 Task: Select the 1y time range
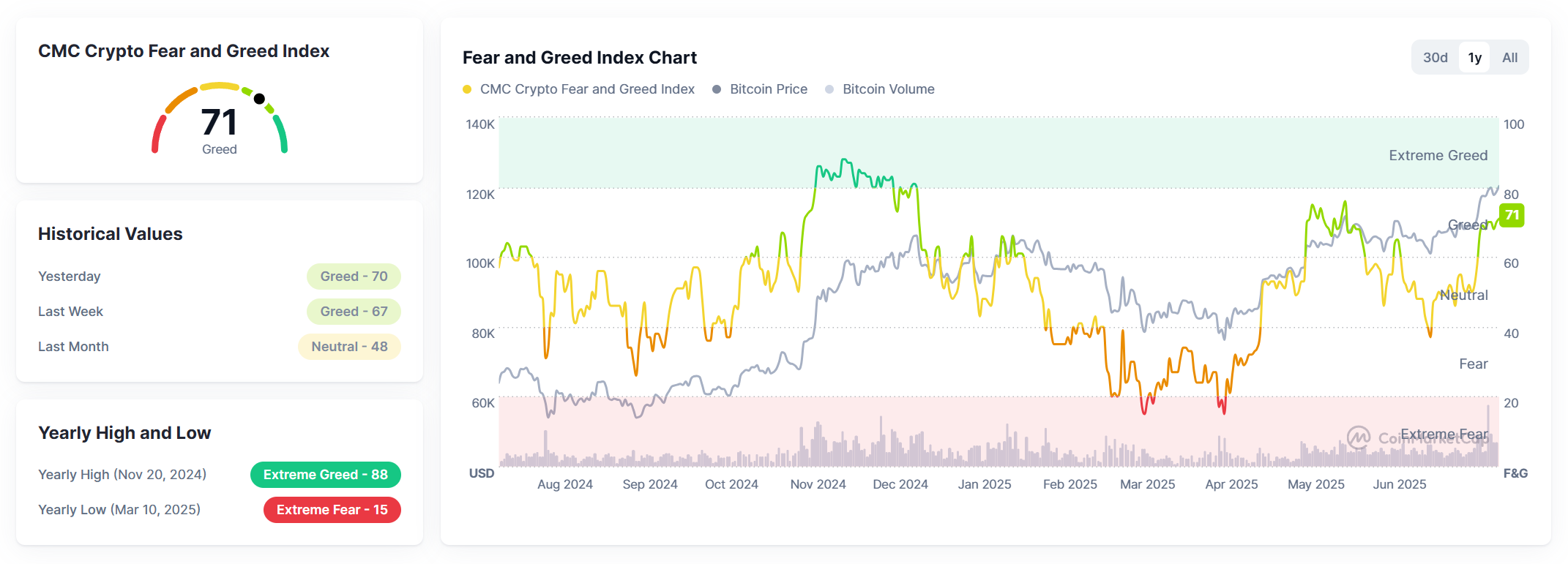tap(1474, 58)
